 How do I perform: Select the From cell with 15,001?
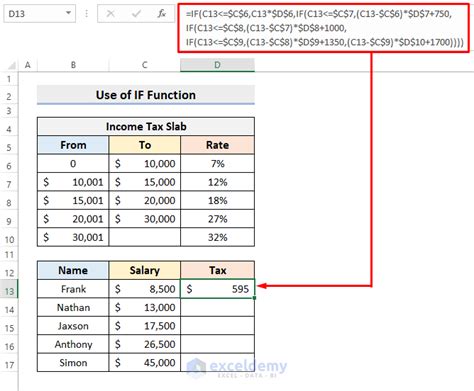73,200
